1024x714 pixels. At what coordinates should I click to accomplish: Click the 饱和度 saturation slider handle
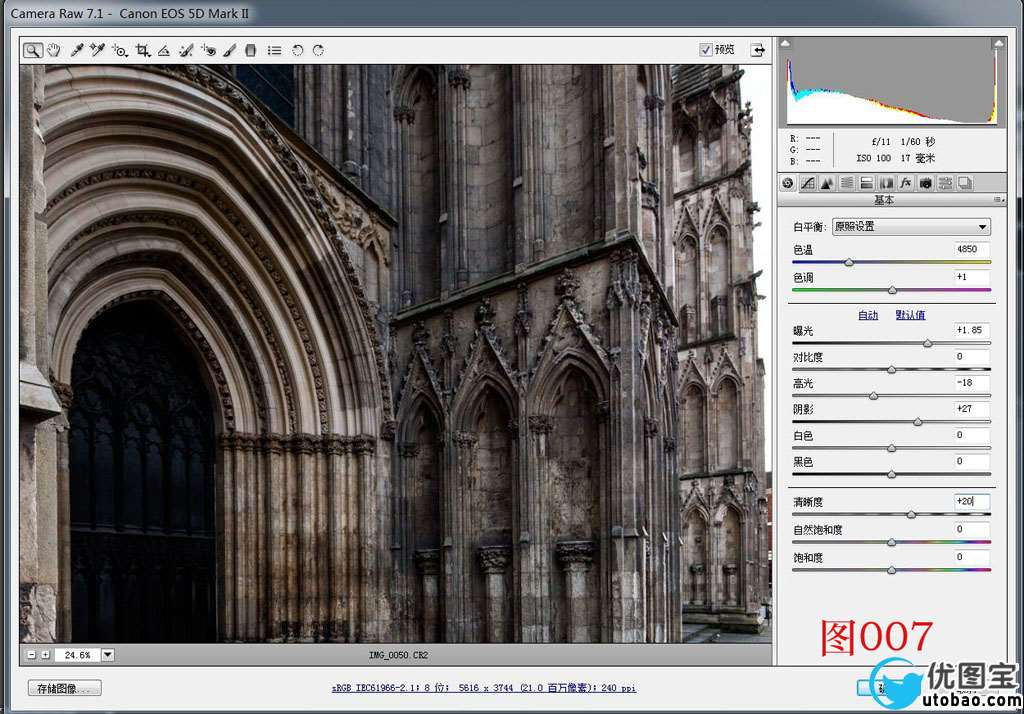click(x=891, y=570)
